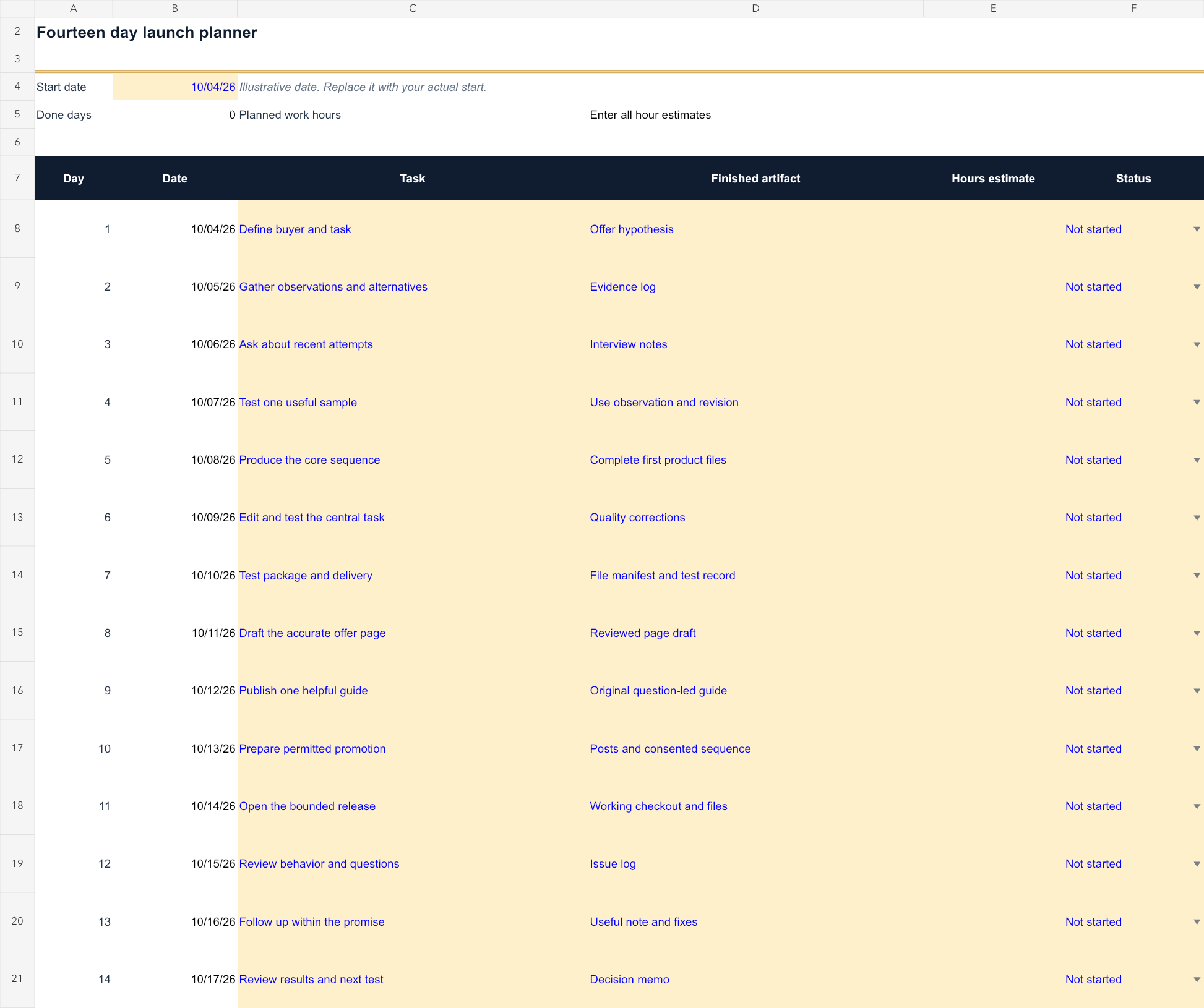
Task: Select the Gather observations and alternatives task cell
Action: [x=413, y=287]
